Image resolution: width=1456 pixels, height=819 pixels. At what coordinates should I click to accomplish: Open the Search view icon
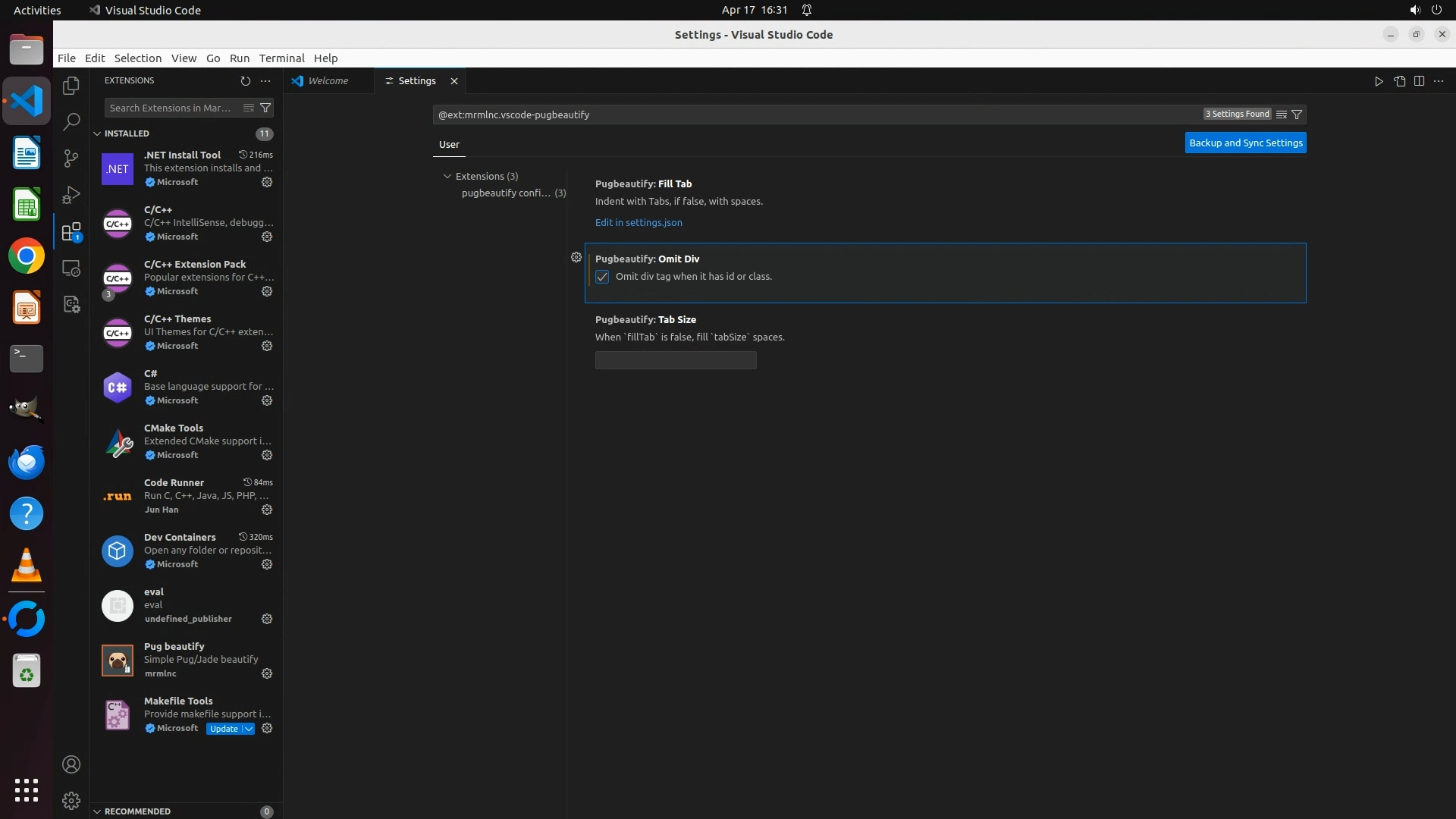click(71, 121)
